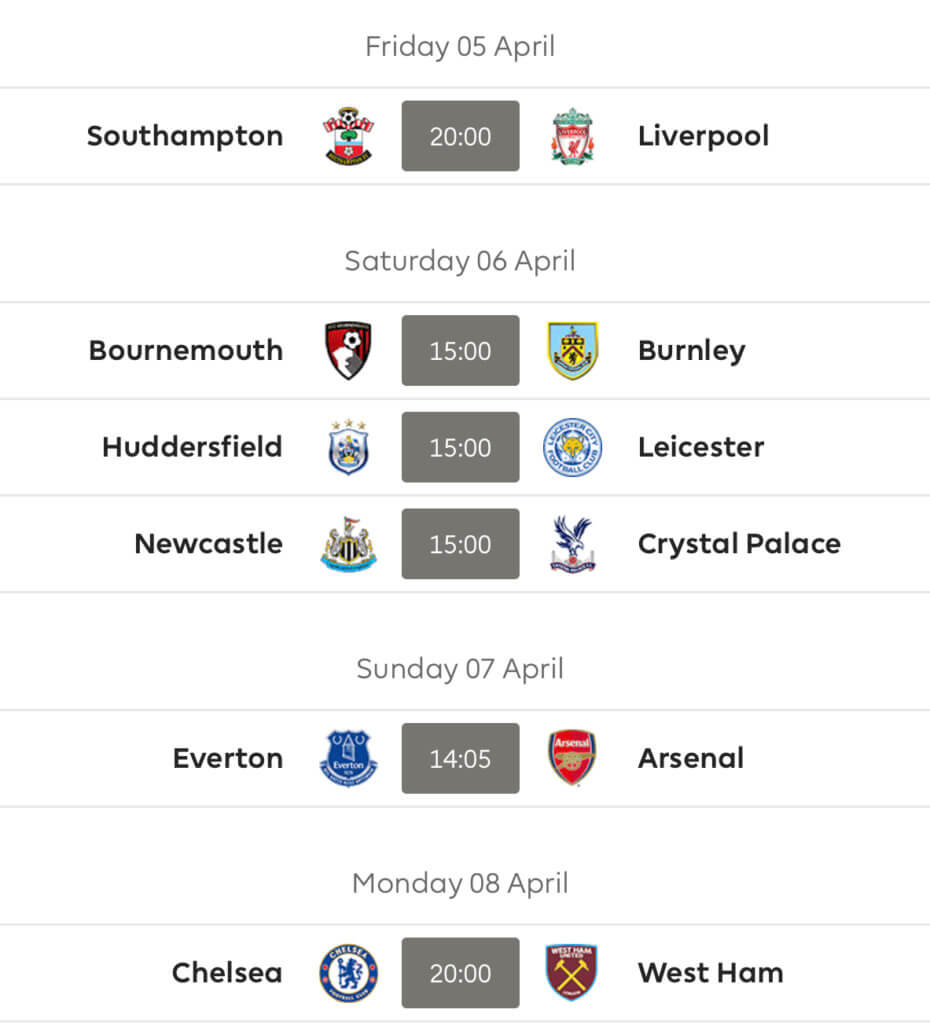This screenshot has width=930, height=1024.
Task: Select the Bournemouth cherries badge
Action: (x=349, y=350)
